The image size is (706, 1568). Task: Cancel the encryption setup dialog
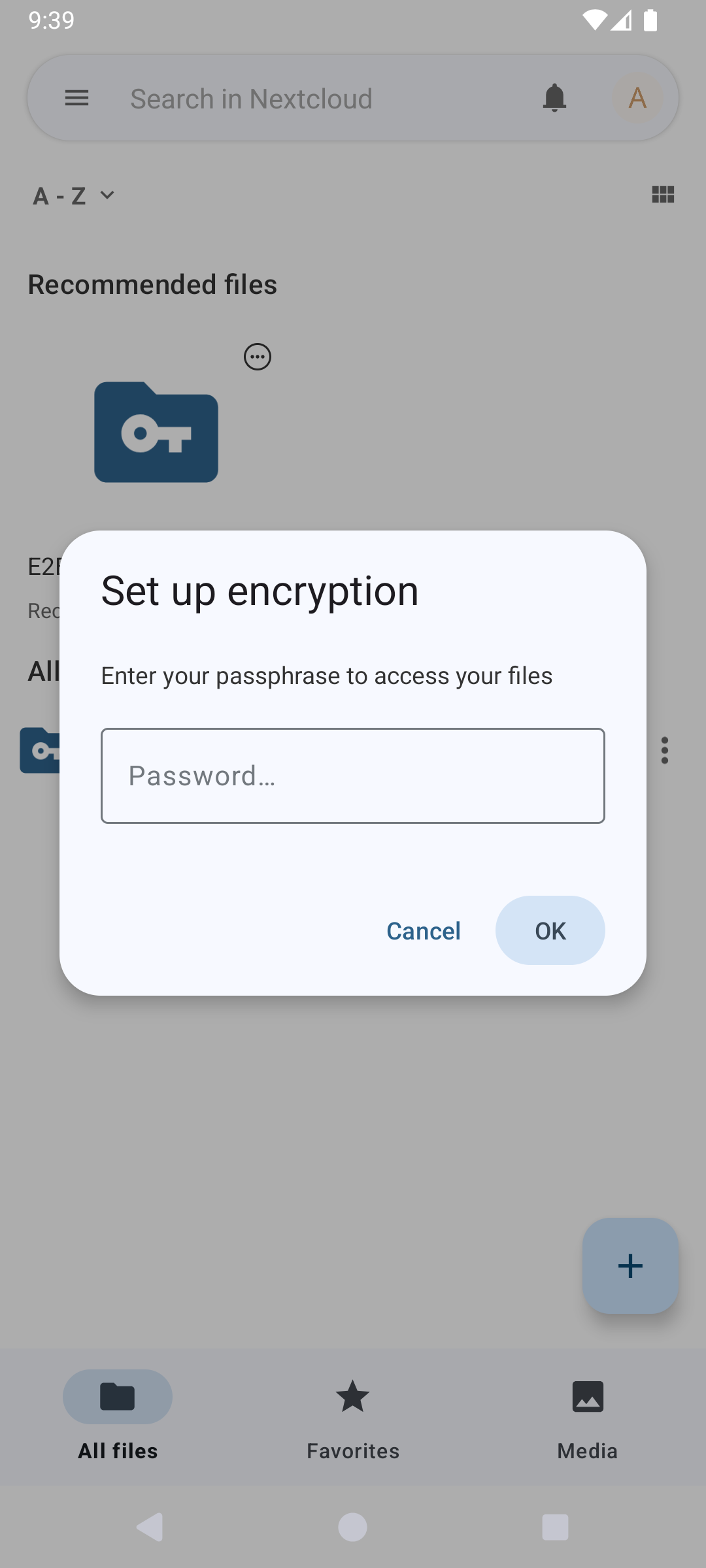[424, 931]
